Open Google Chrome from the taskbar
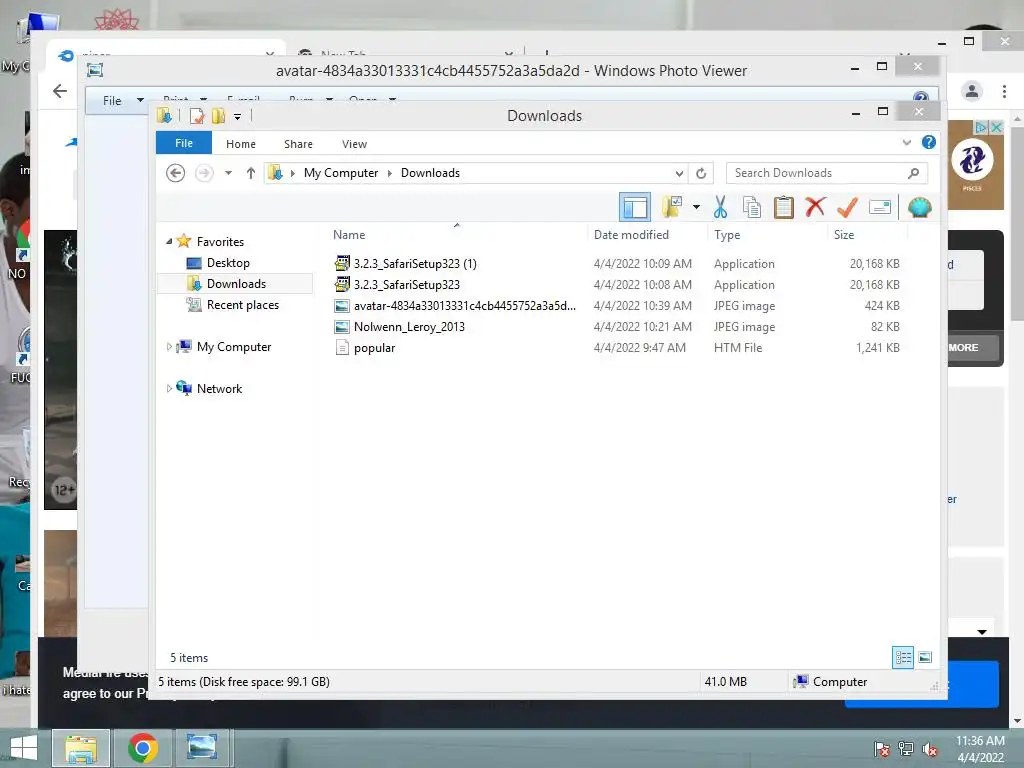 pyautogui.click(x=143, y=748)
